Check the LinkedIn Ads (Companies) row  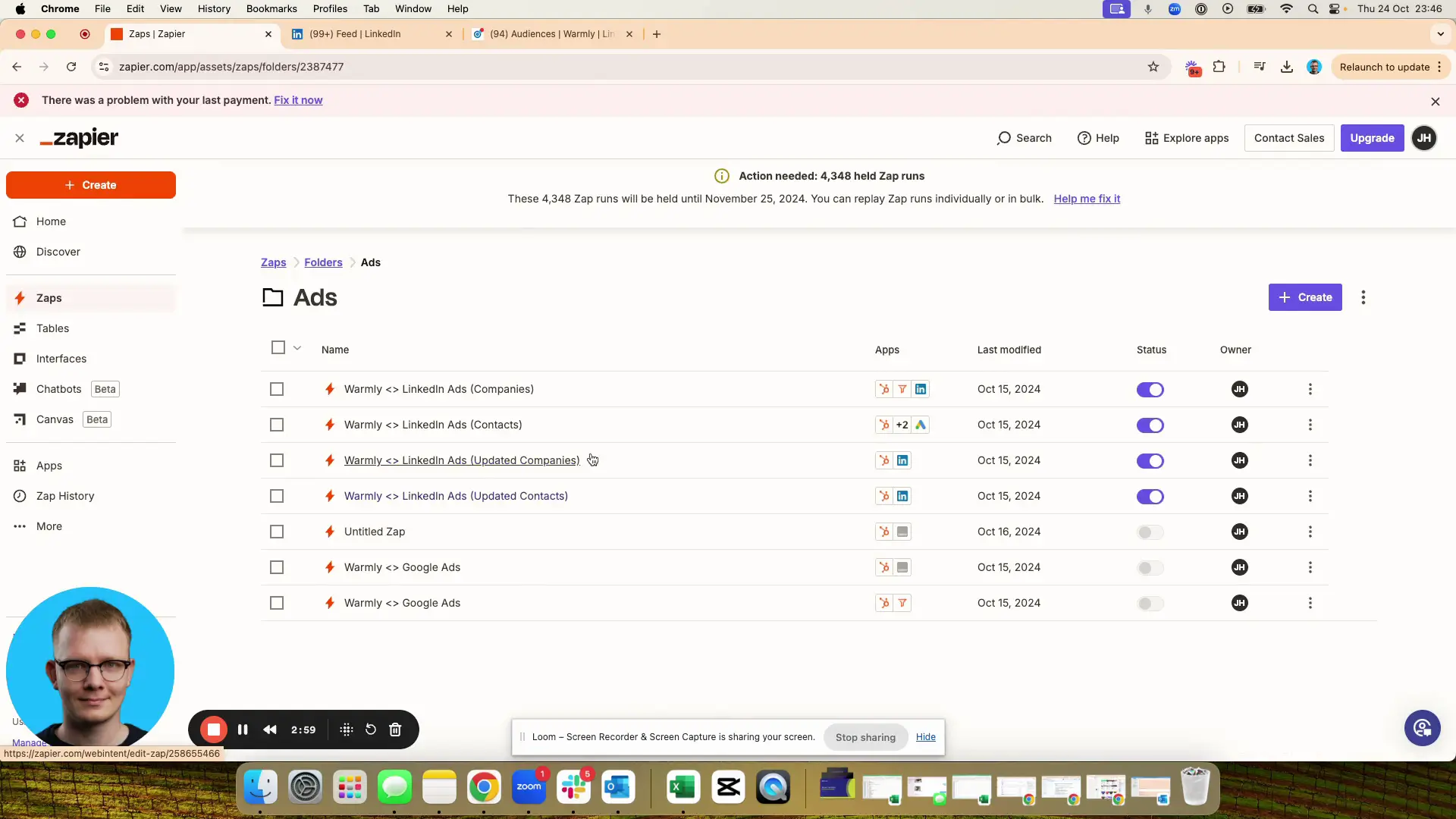(277, 389)
